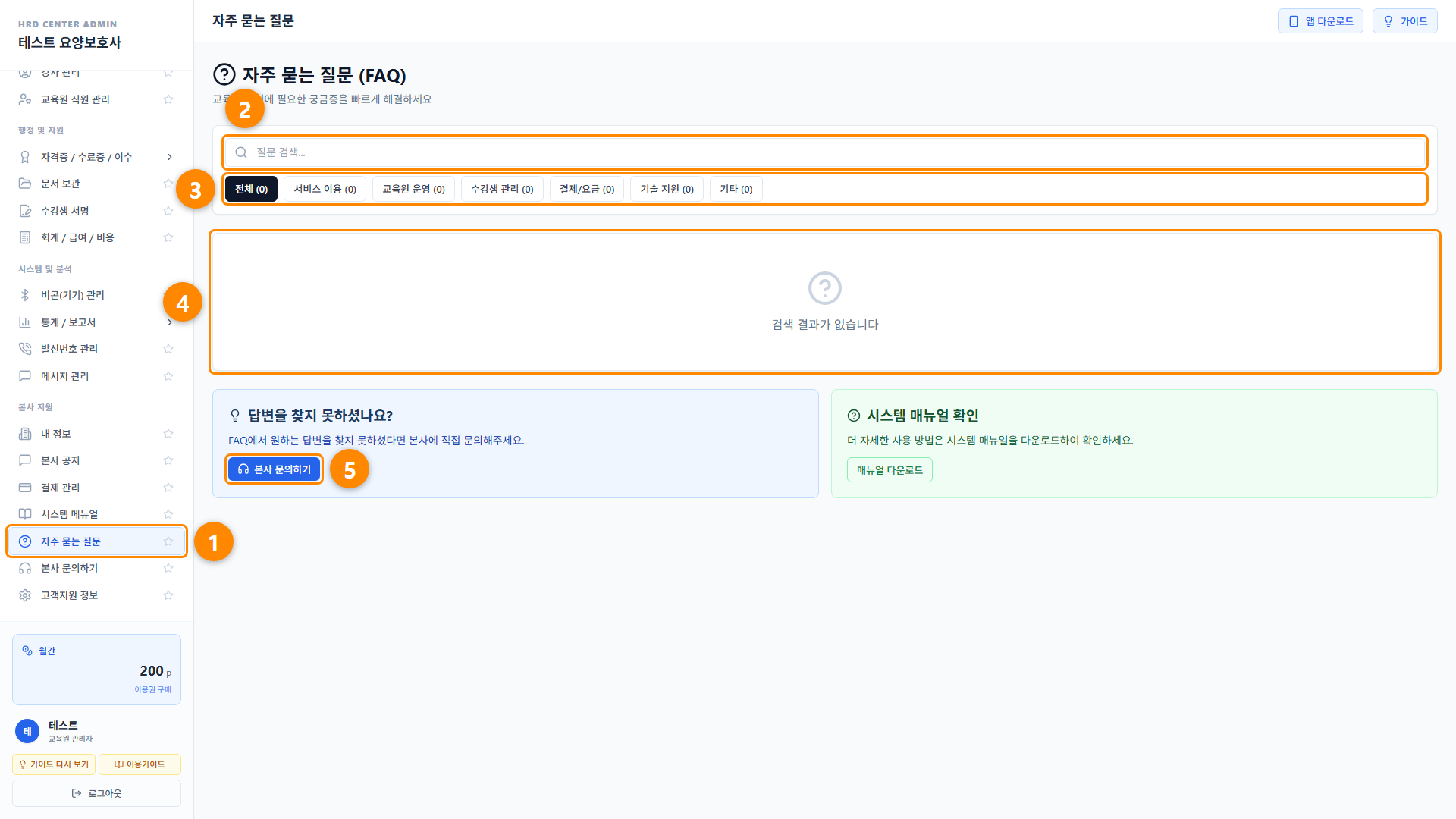Click the blue 본사 문의하기 button
1456x819 pixels.
click(x=274, y=469)
